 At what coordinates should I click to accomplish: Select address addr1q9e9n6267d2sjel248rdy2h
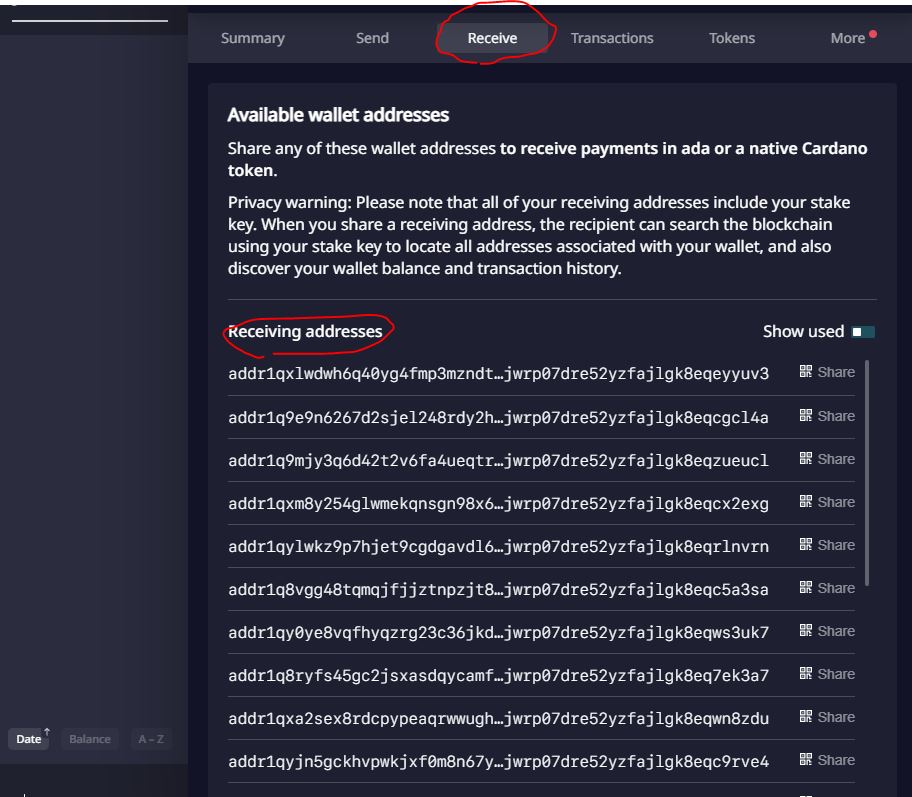[498, 418]
